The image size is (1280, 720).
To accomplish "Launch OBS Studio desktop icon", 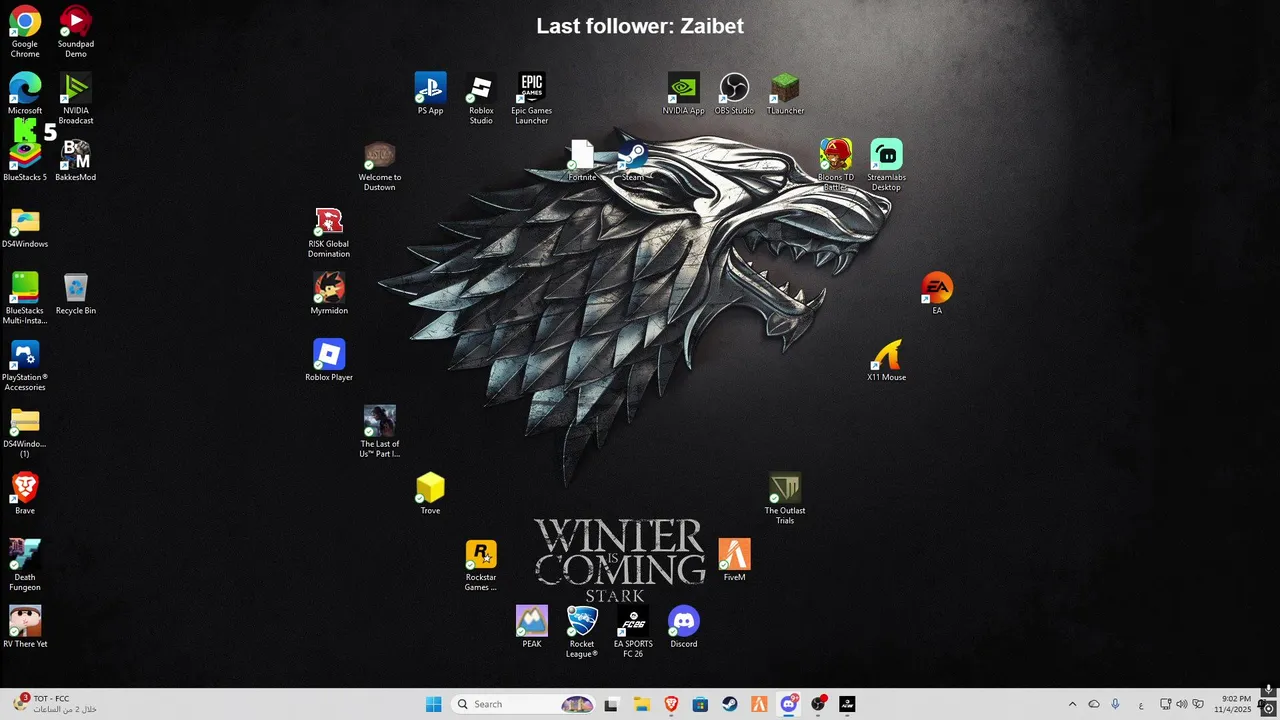I will point(734,94).
